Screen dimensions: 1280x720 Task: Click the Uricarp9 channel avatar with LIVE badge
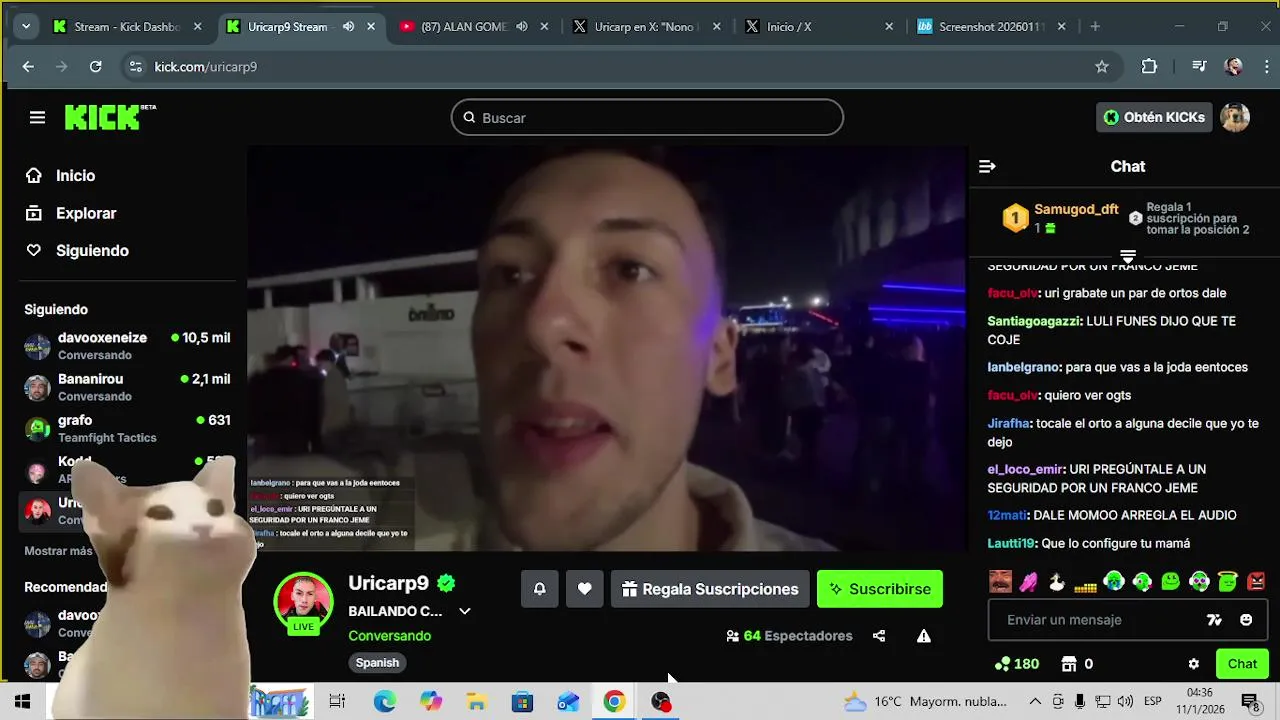[x=303, y=603]
